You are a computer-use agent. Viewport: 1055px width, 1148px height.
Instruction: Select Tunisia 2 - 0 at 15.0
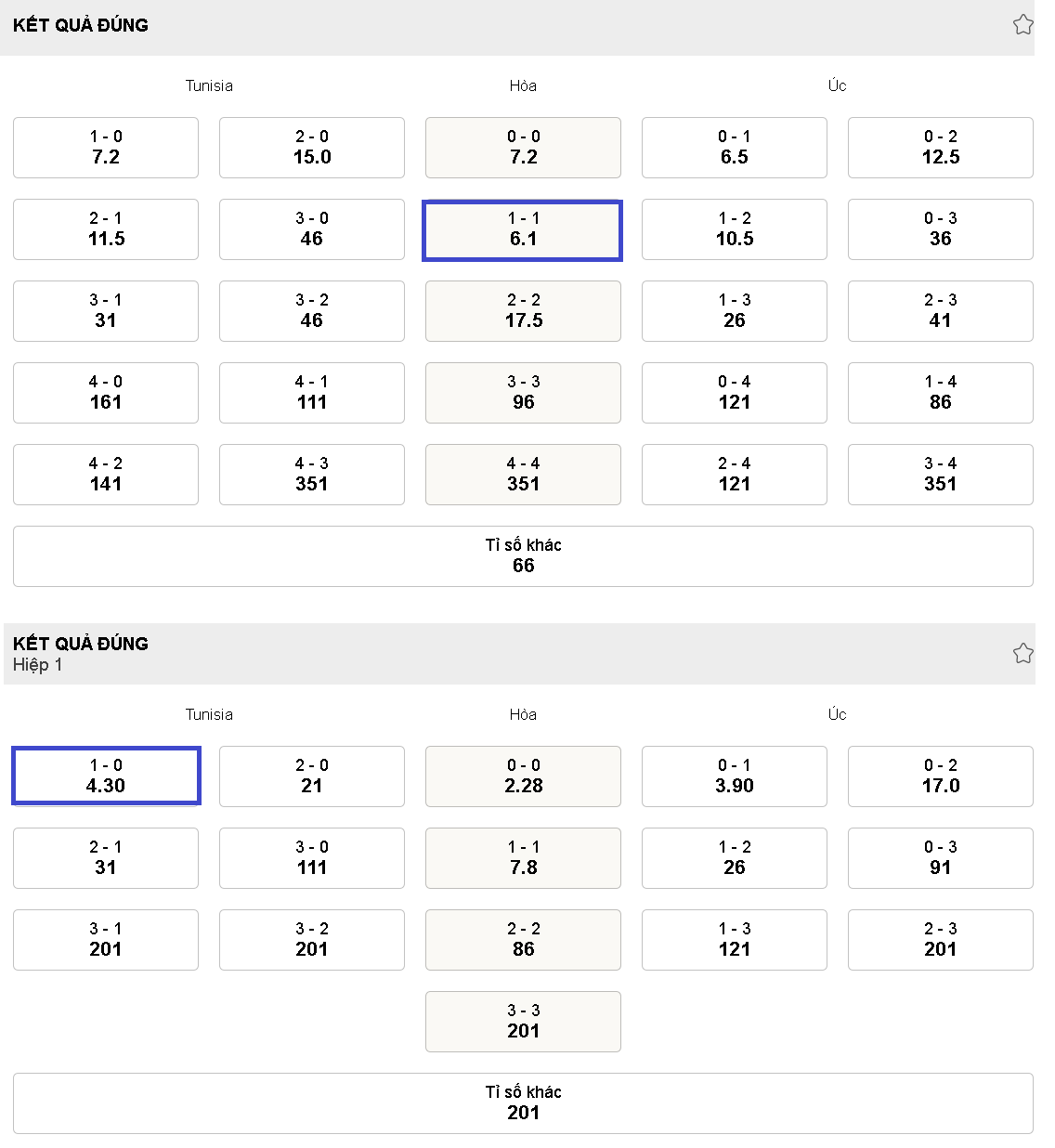pos(312,148)
